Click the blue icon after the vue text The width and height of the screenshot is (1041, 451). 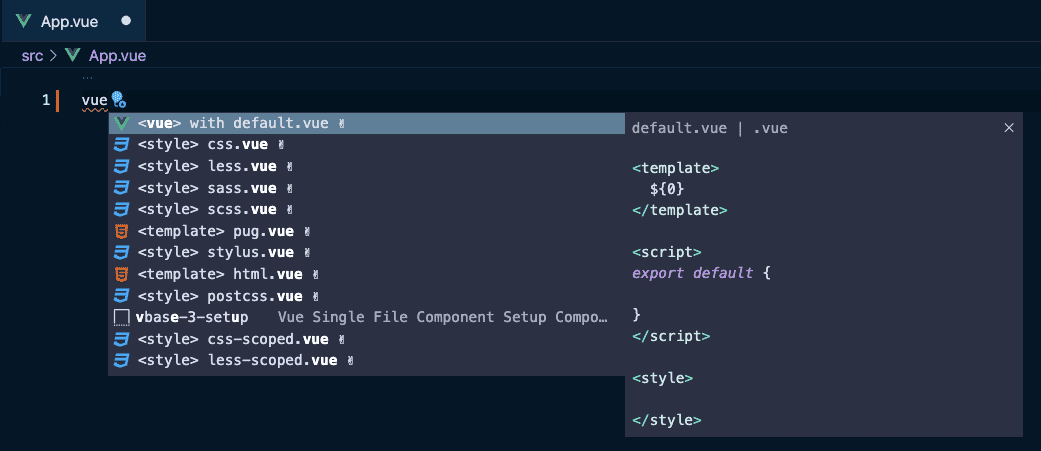pos(119,100)
